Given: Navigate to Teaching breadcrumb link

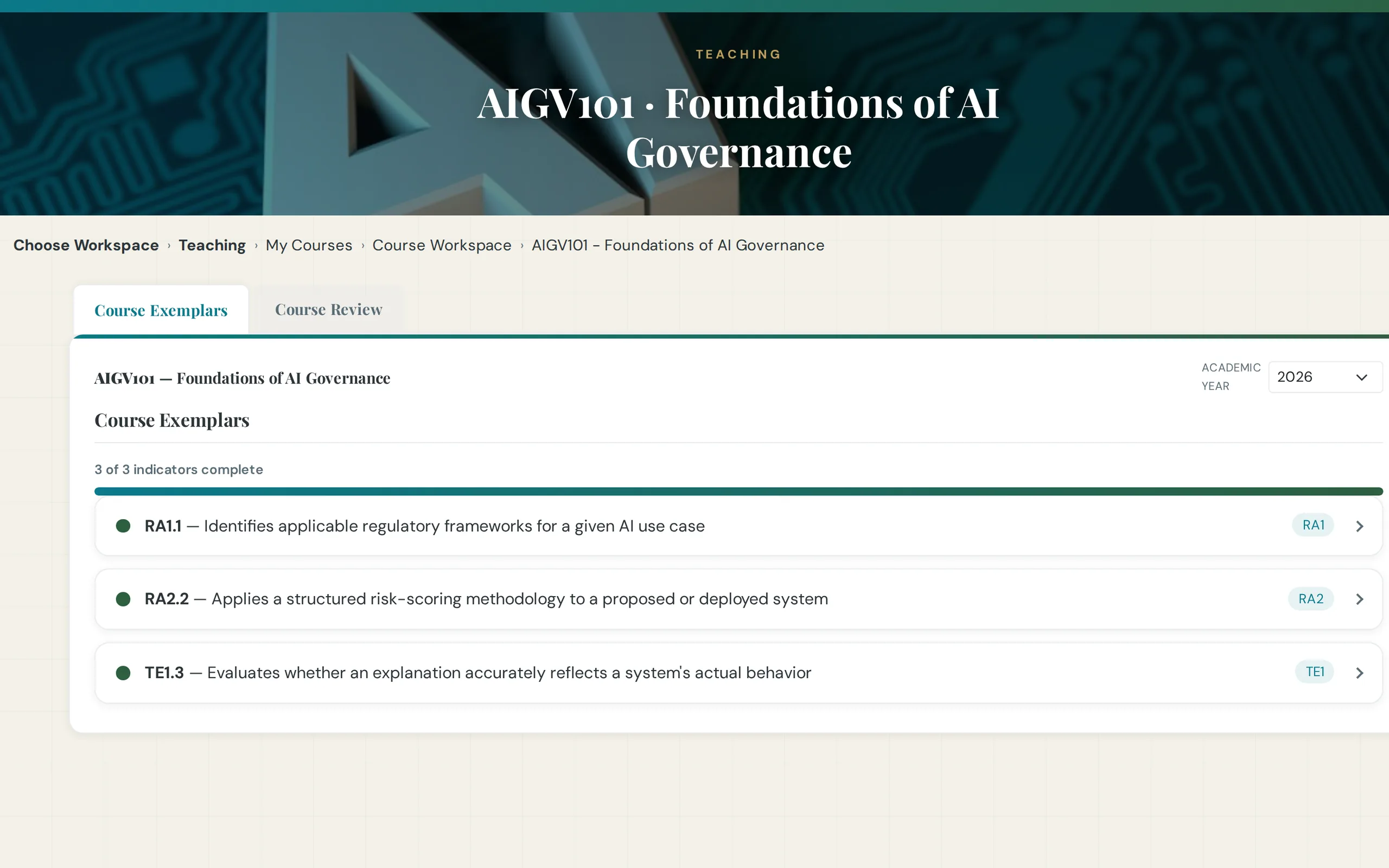Looking at the screenshot, I should (212, 245).
